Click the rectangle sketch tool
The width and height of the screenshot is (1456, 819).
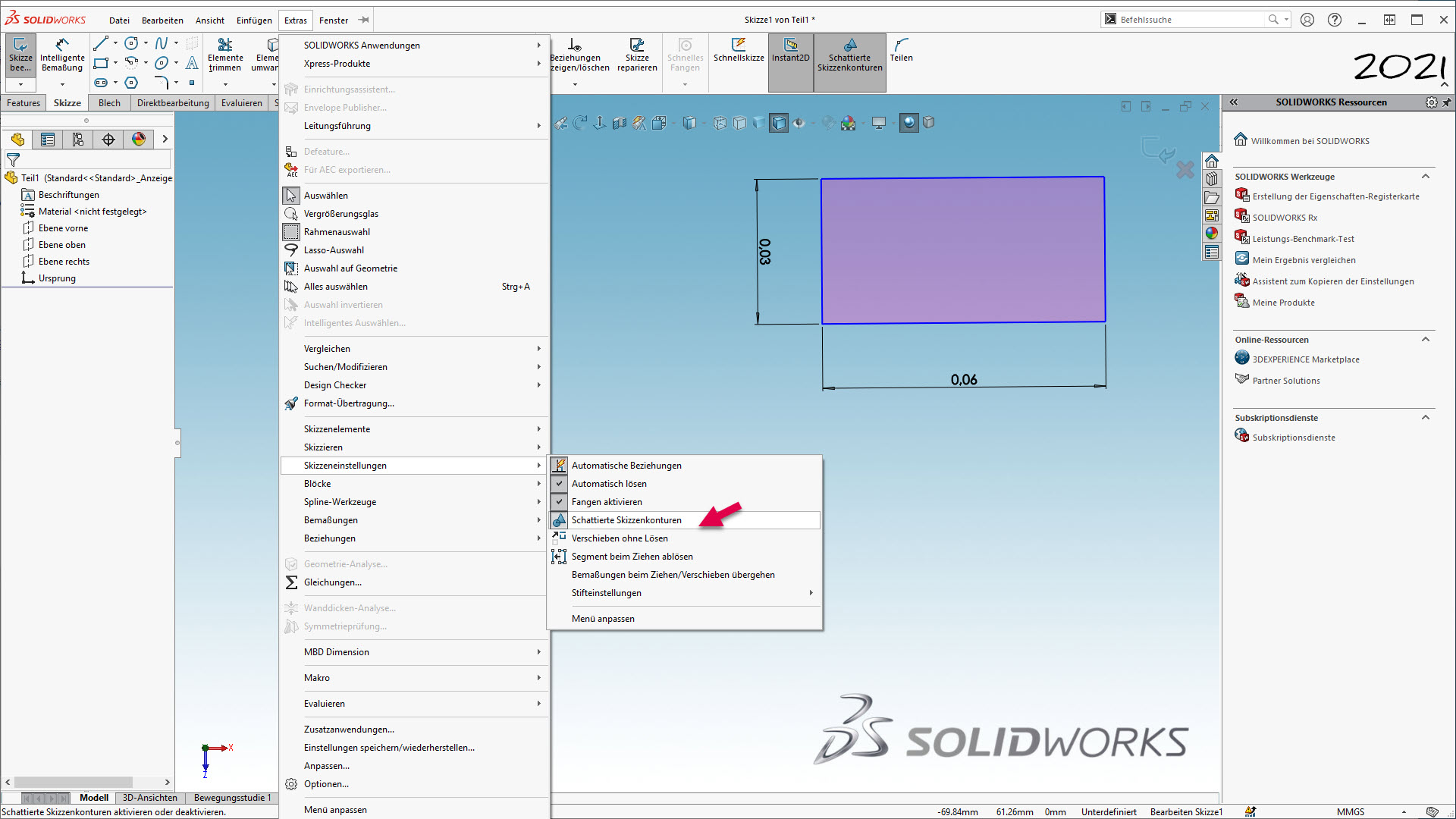coord(101,63)
